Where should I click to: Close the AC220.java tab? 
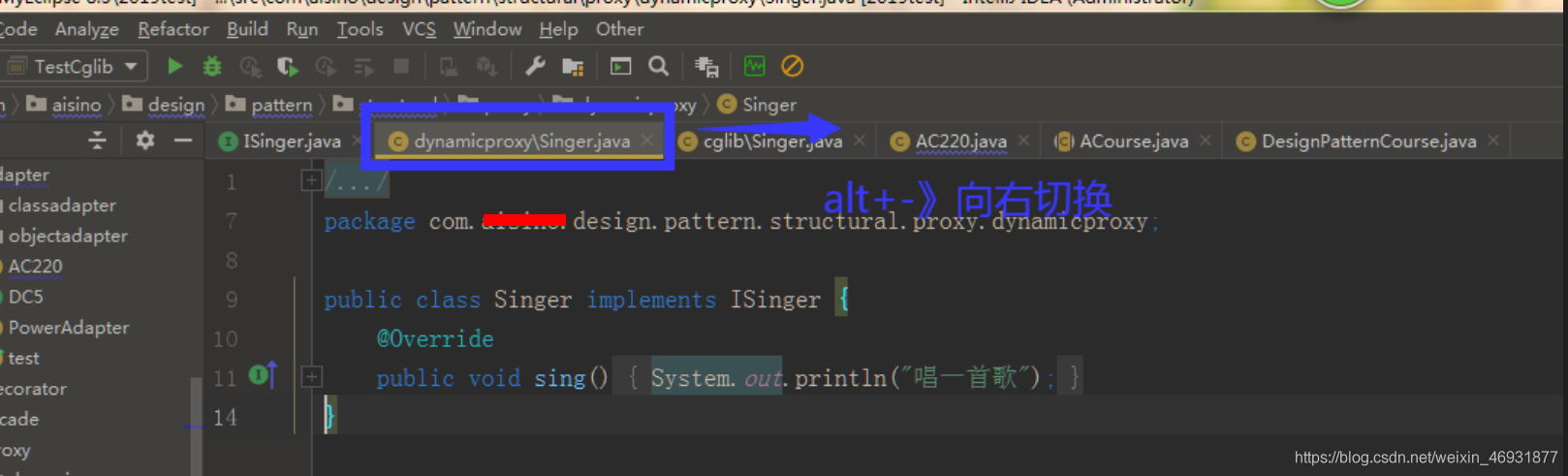[1024, 141]
